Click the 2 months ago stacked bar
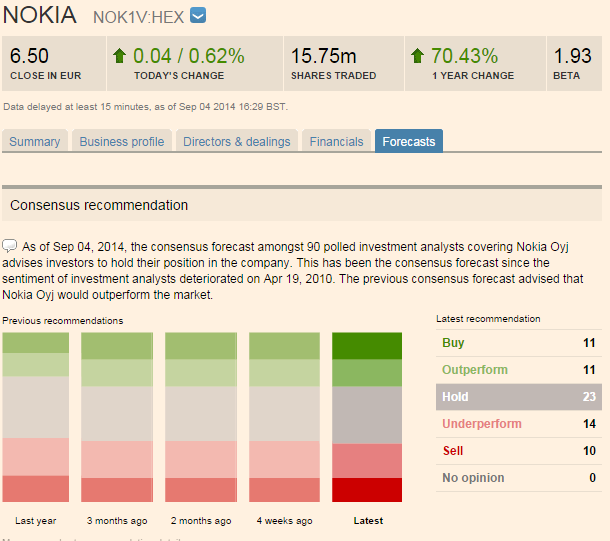This screenshot has height=541, width=610. tap(201, 417)
